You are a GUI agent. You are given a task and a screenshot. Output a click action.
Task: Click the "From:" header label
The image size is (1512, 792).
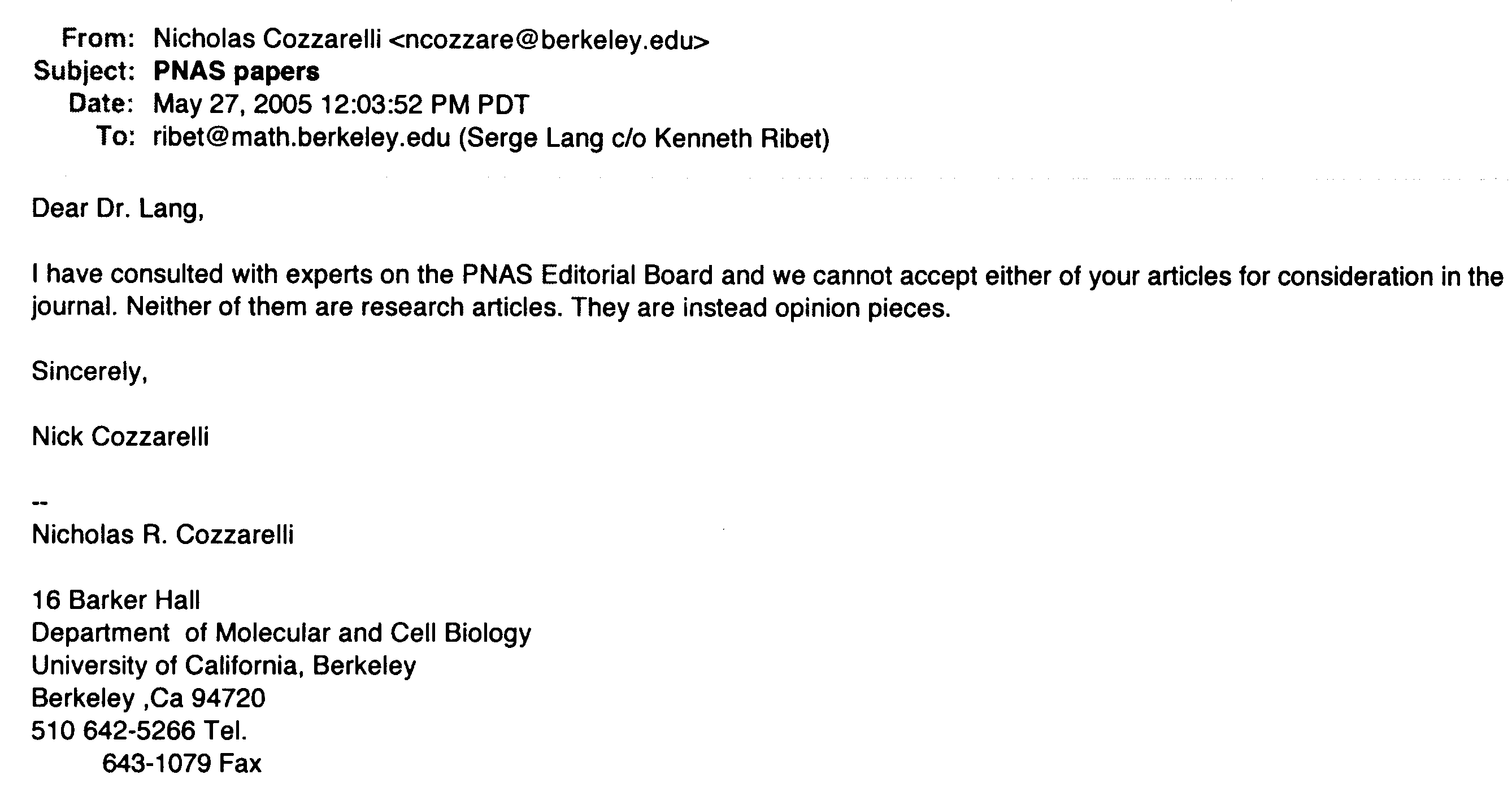pos(99,39)
